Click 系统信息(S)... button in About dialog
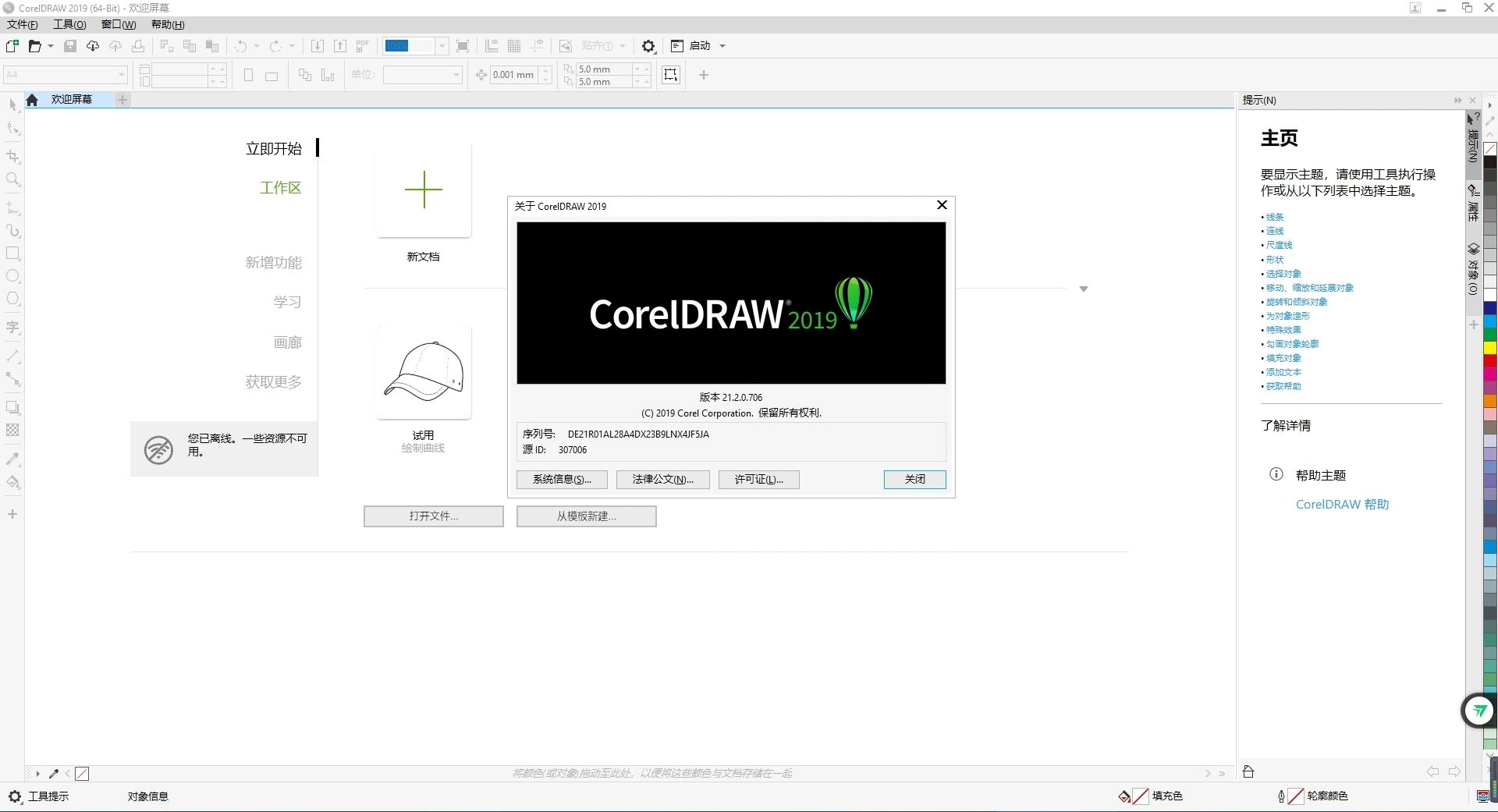The image size is (1498, 812). (x=563, y=480)
